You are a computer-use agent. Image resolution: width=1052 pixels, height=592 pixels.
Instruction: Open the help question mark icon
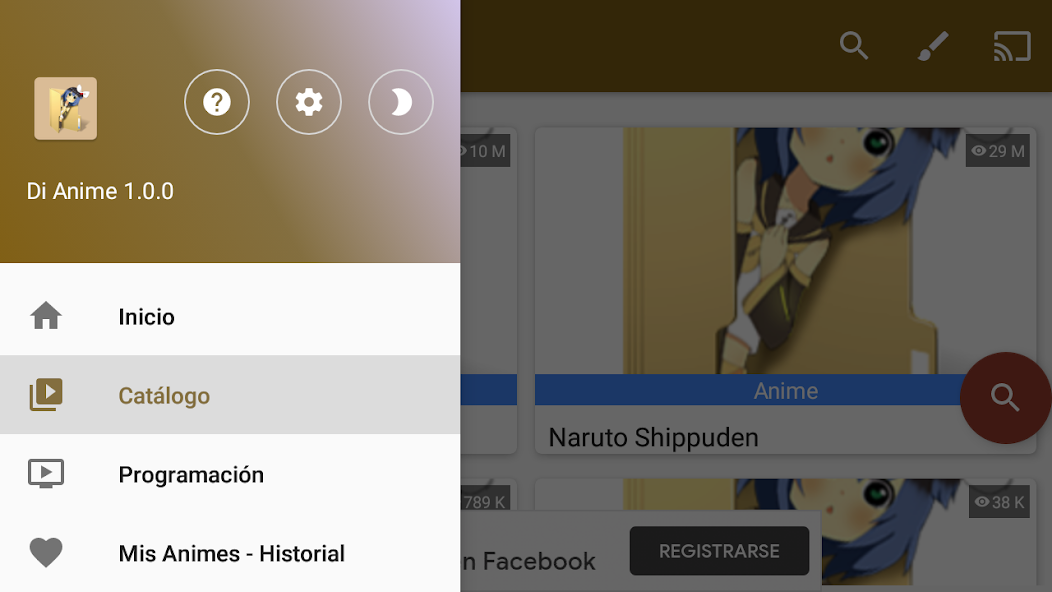tap(217, 102)
